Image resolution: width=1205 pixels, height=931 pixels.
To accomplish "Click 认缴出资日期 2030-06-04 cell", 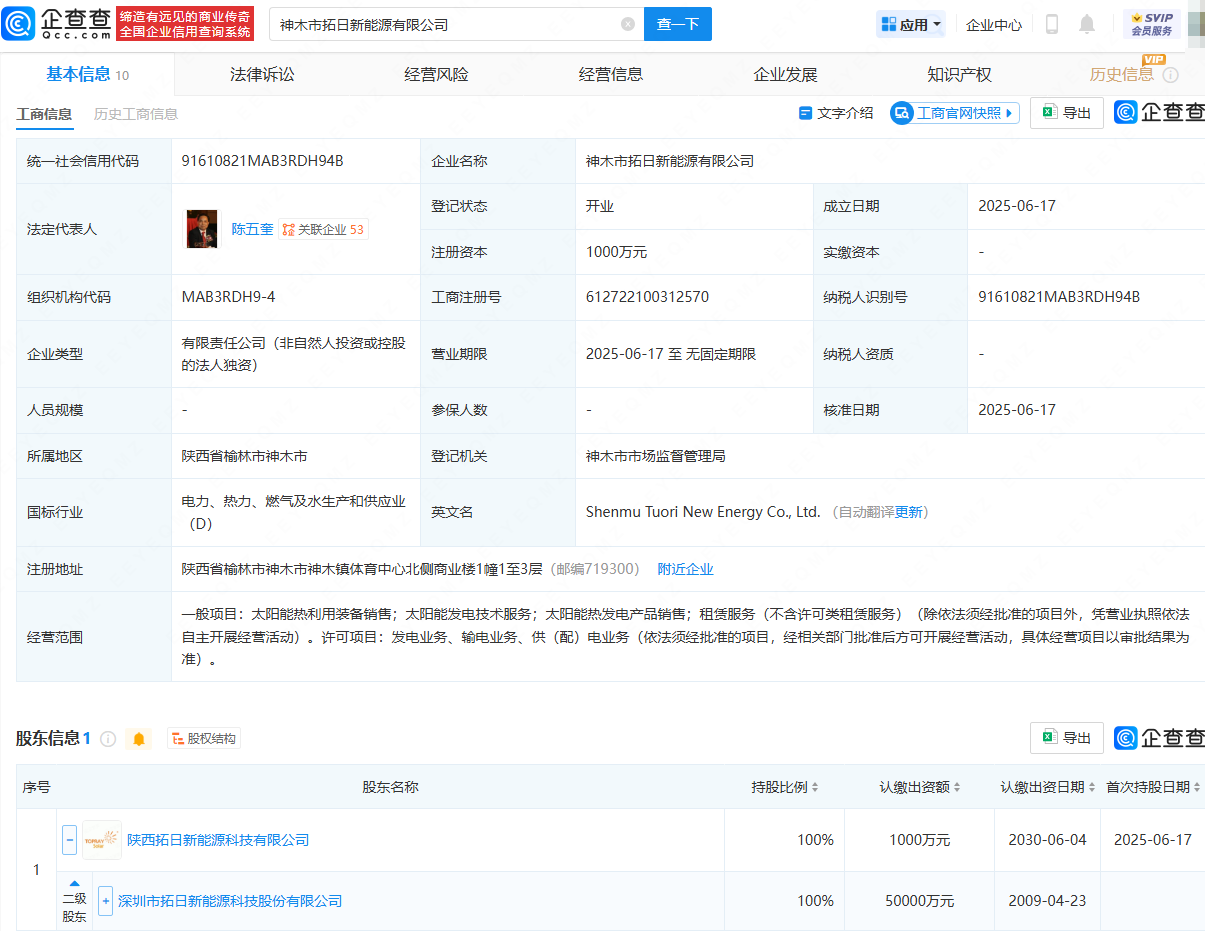I will click(x=1047, y=840).
